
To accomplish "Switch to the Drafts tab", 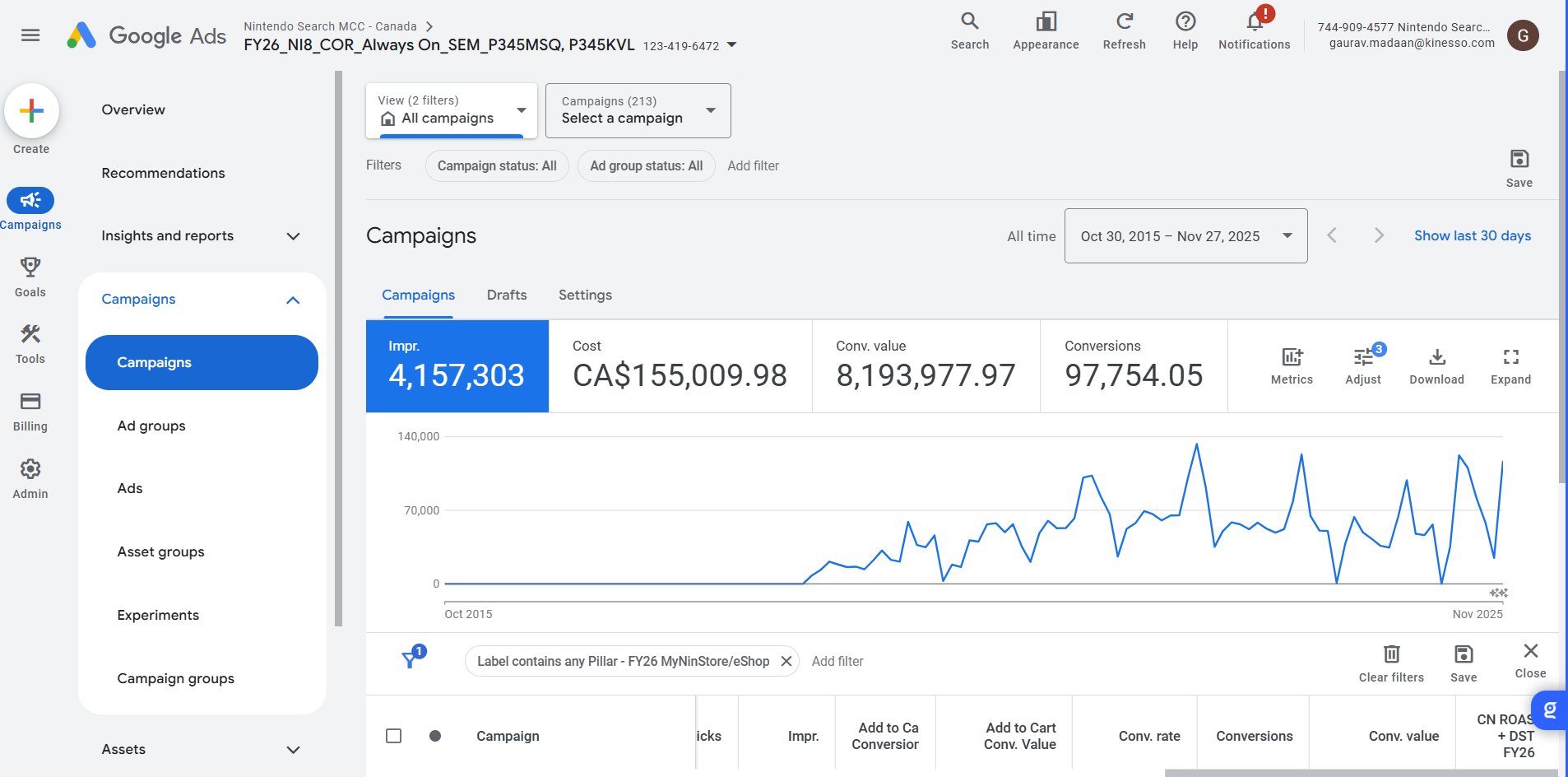I will click(507, 295).
